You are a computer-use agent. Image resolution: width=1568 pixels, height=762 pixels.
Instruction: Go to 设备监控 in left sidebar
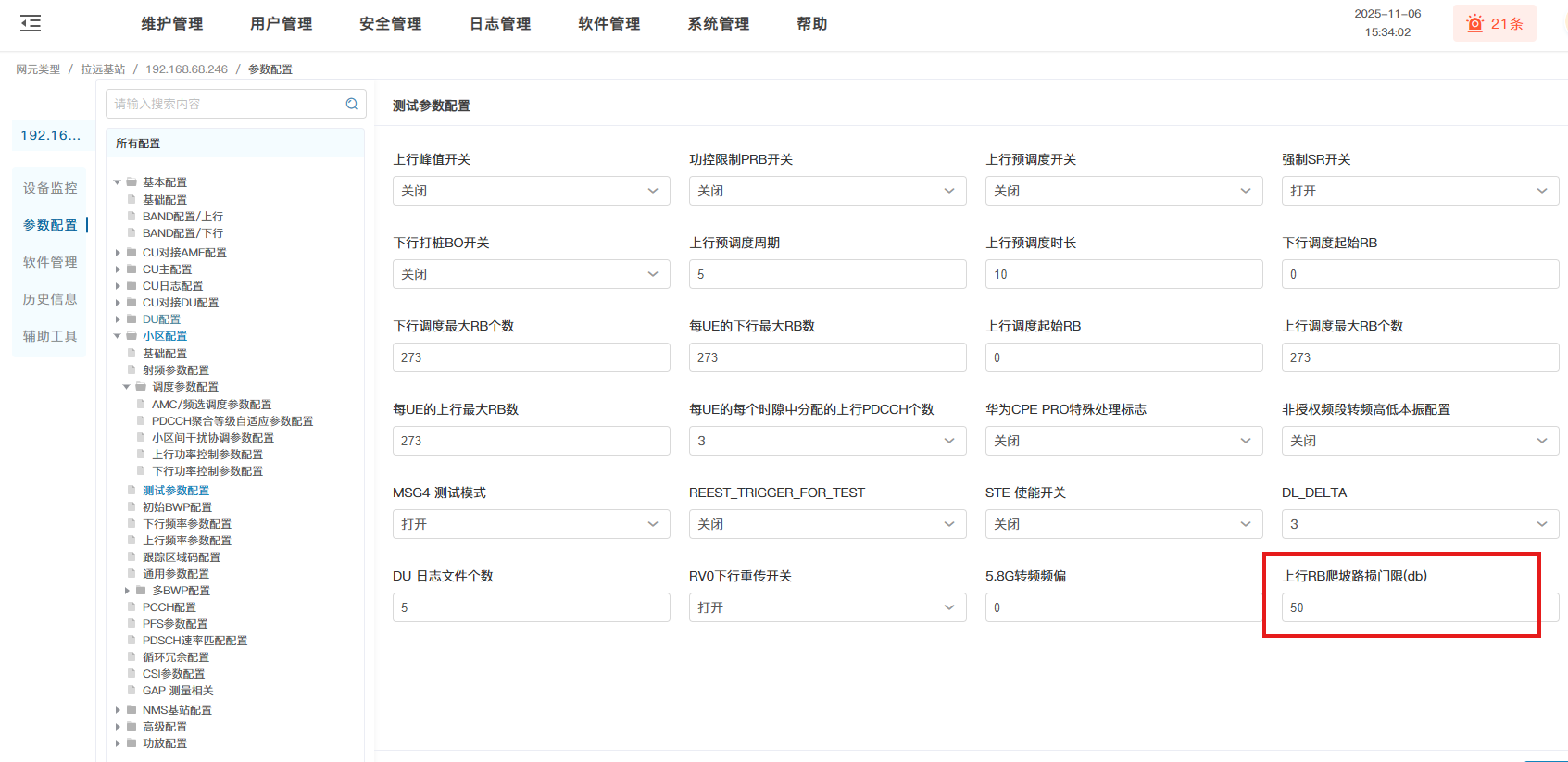pos(50,188)
